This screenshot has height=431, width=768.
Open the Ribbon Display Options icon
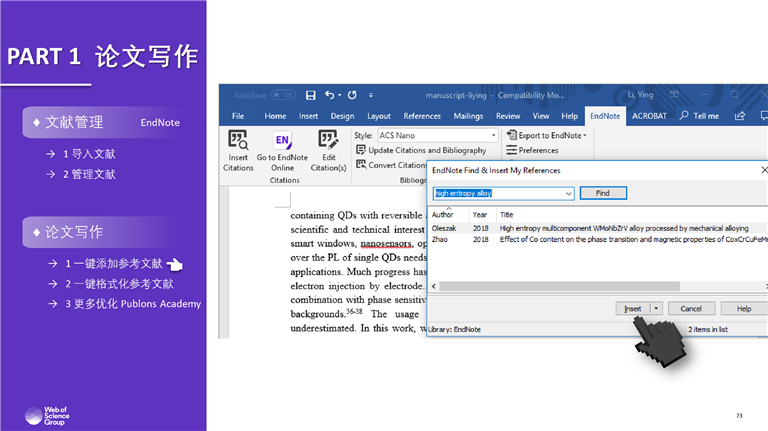coord(674,95)
